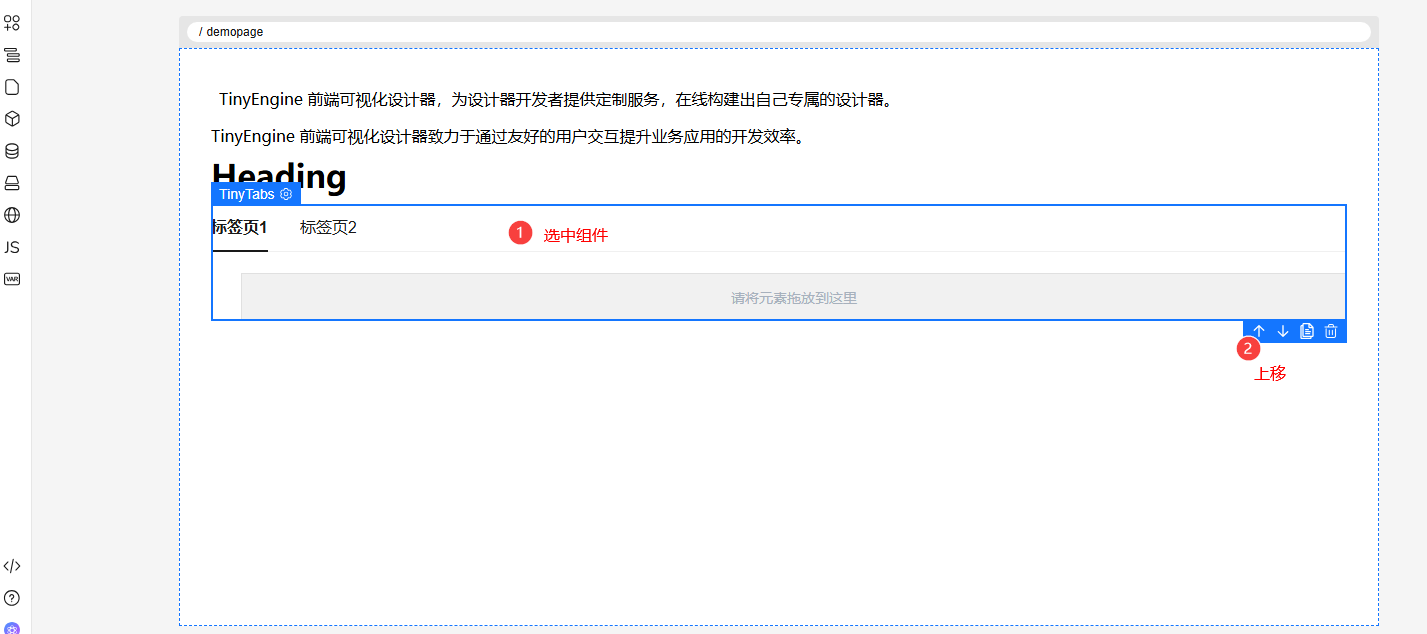
Task: Open the block (cube) panel icon
Action: point(12,119)
